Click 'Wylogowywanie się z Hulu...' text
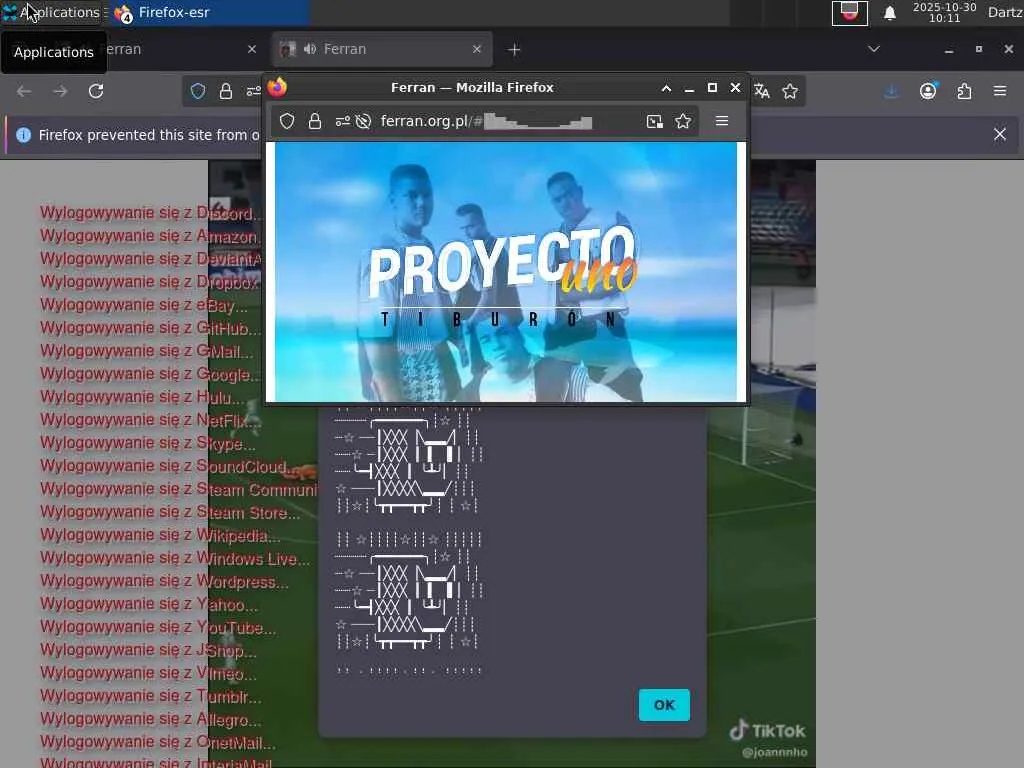 pos(142,397)
